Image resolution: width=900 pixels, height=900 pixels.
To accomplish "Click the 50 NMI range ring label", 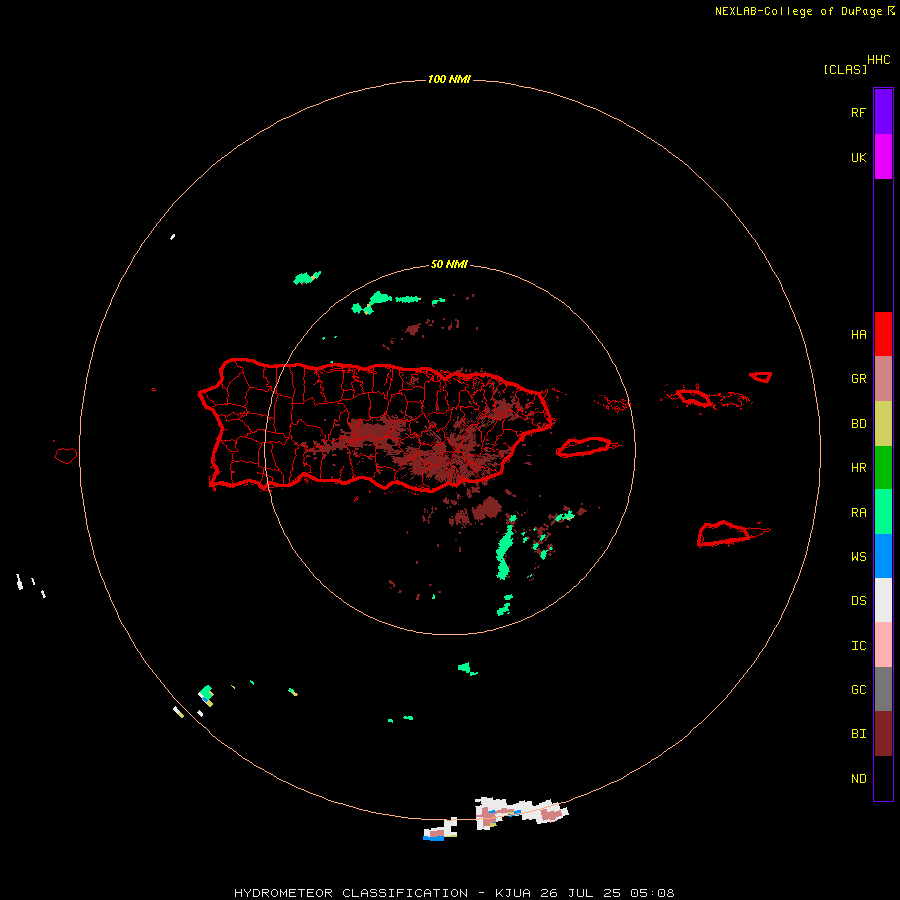I will (449, 264).
